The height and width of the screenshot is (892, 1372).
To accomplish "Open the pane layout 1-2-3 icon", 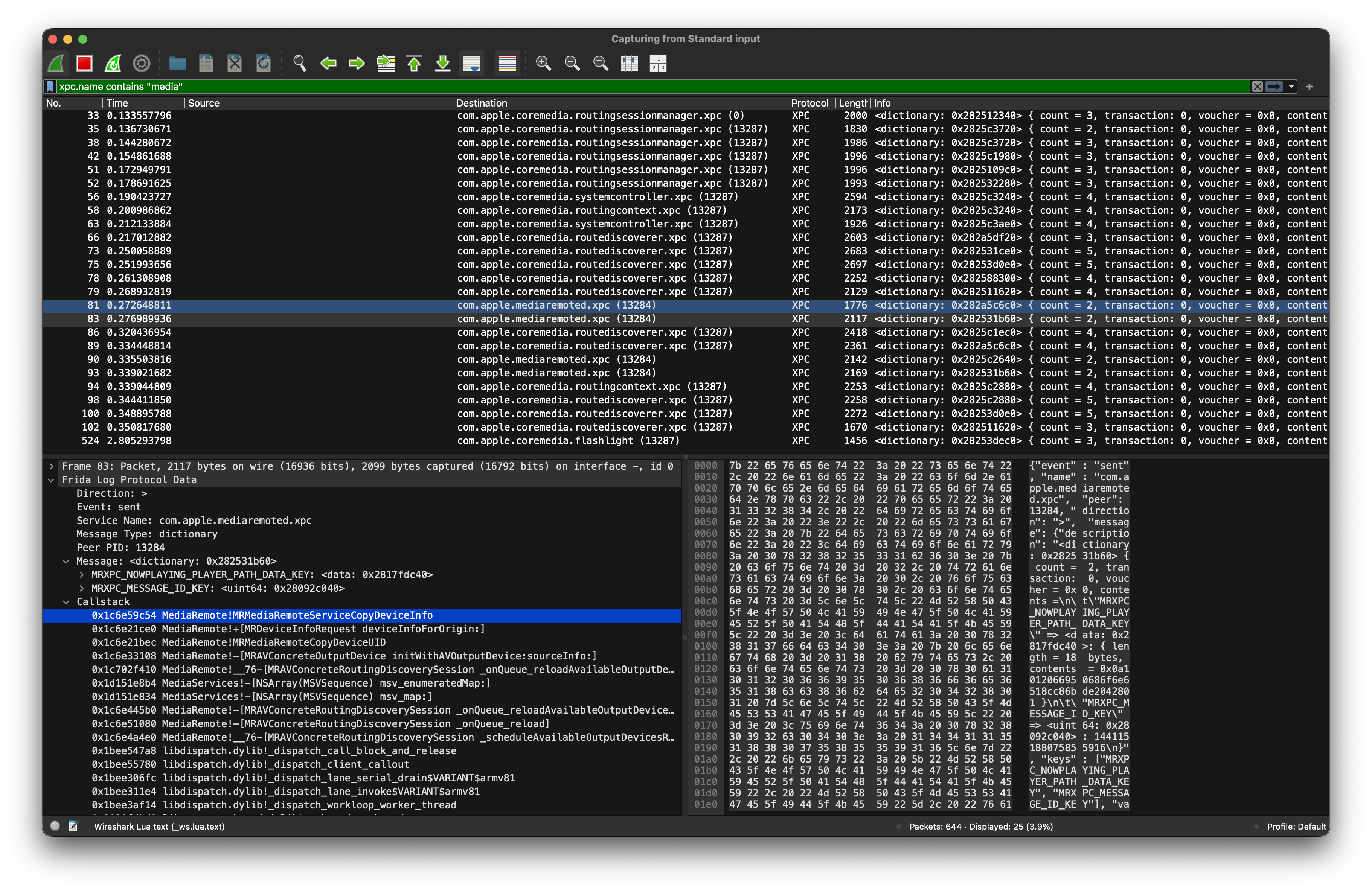I will pos(658,63).
